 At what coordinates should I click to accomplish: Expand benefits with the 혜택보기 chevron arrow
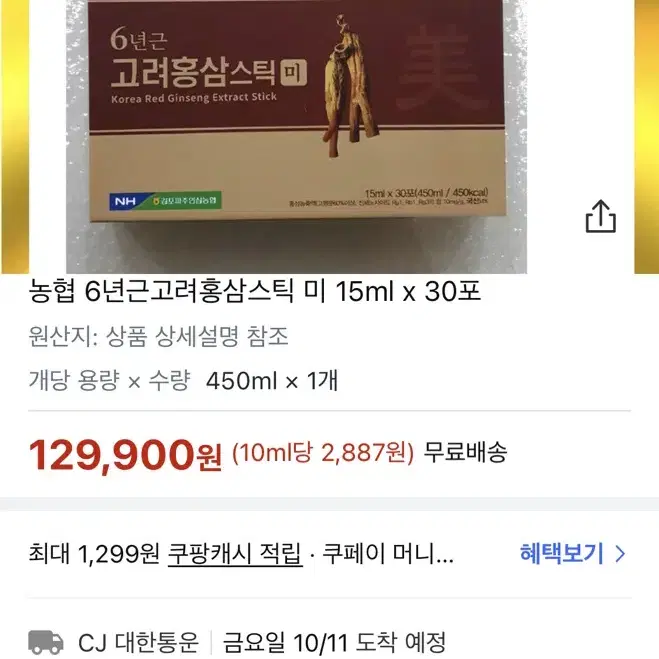[x=620, y=554]
